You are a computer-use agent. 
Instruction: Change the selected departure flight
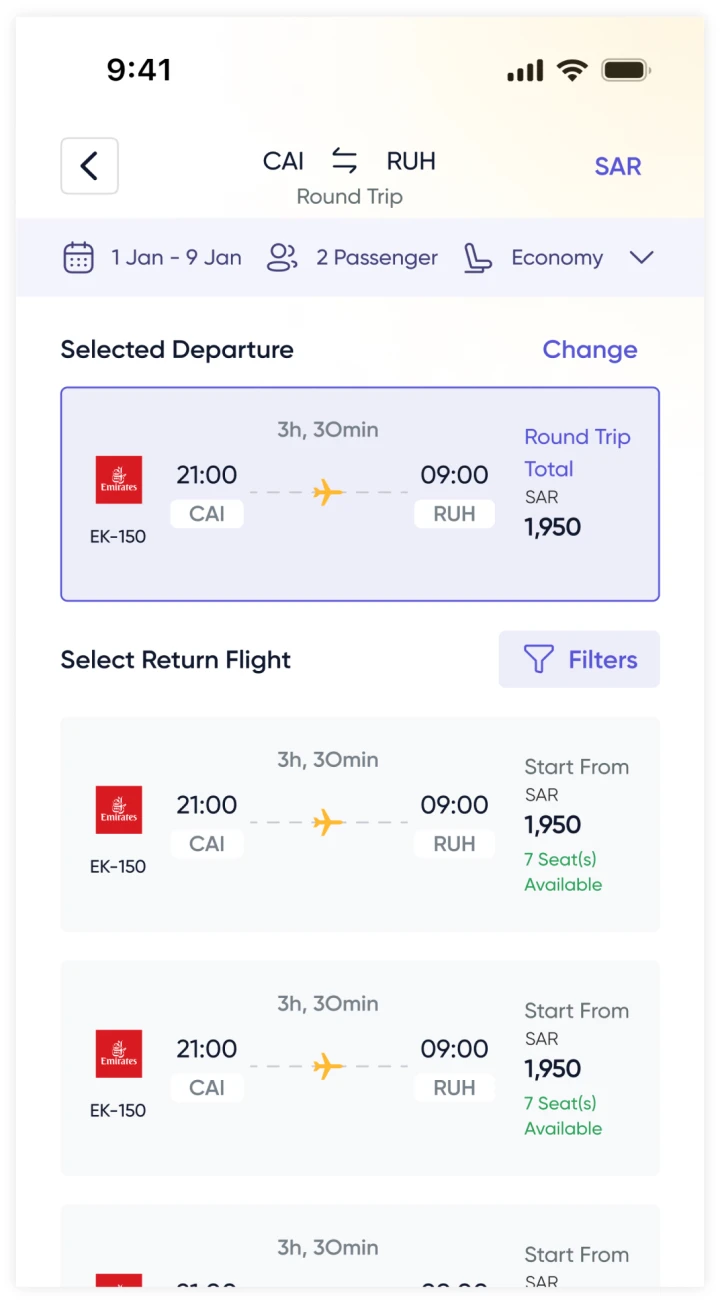coord(589,350)
